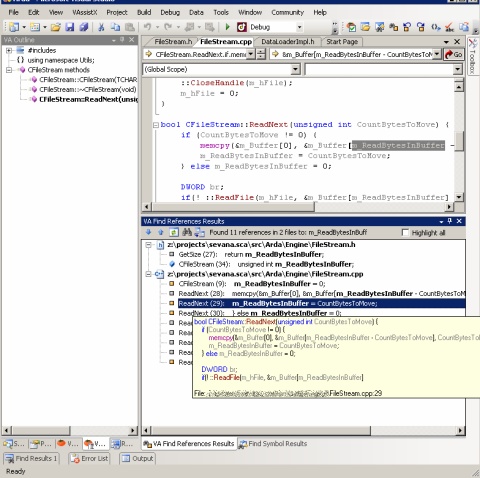Open the Build menu
Image resolution: width=480 pixels, height=478 pixels.
(144, 13)
